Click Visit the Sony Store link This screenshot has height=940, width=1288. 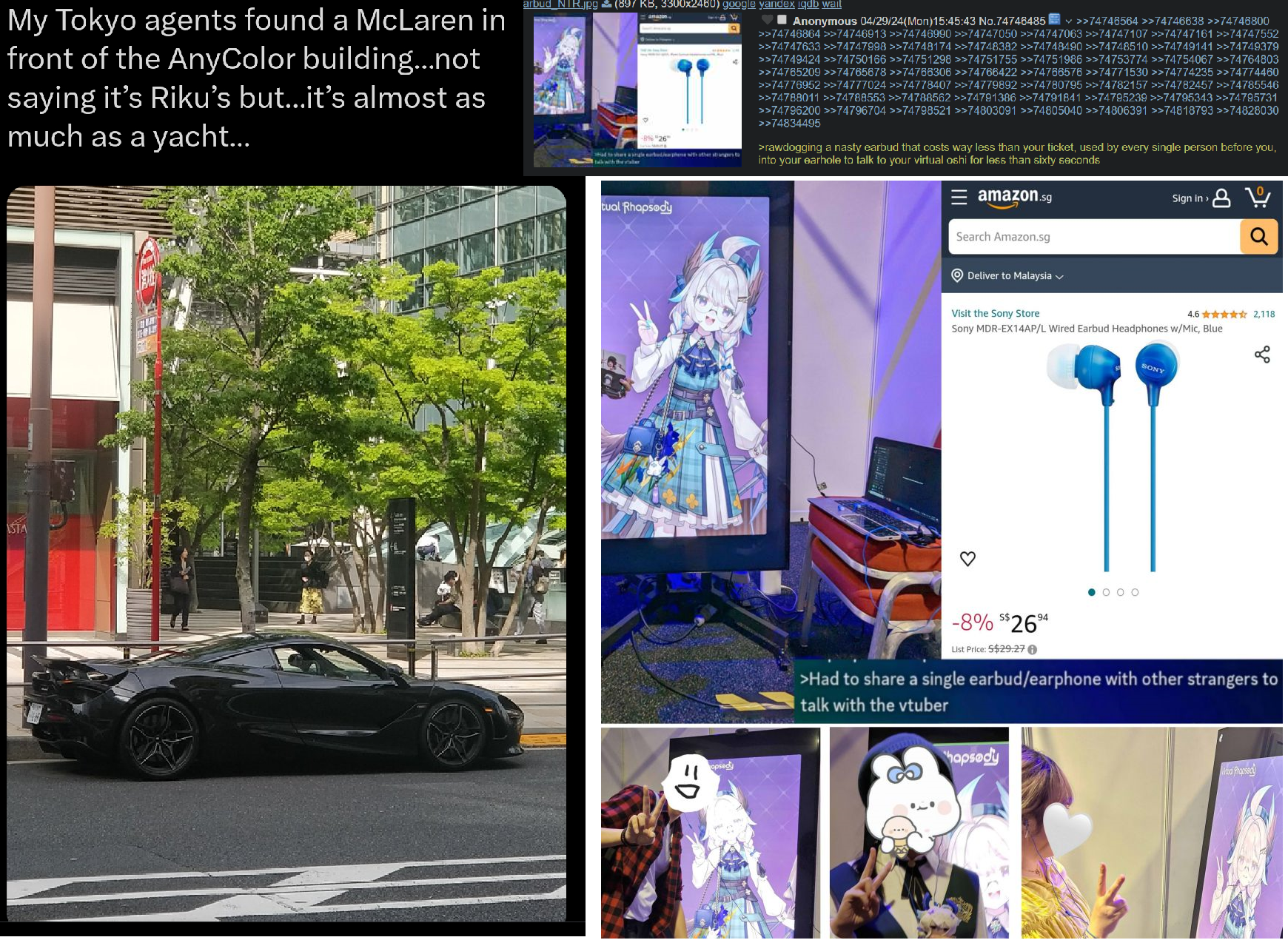coord(995,314)
